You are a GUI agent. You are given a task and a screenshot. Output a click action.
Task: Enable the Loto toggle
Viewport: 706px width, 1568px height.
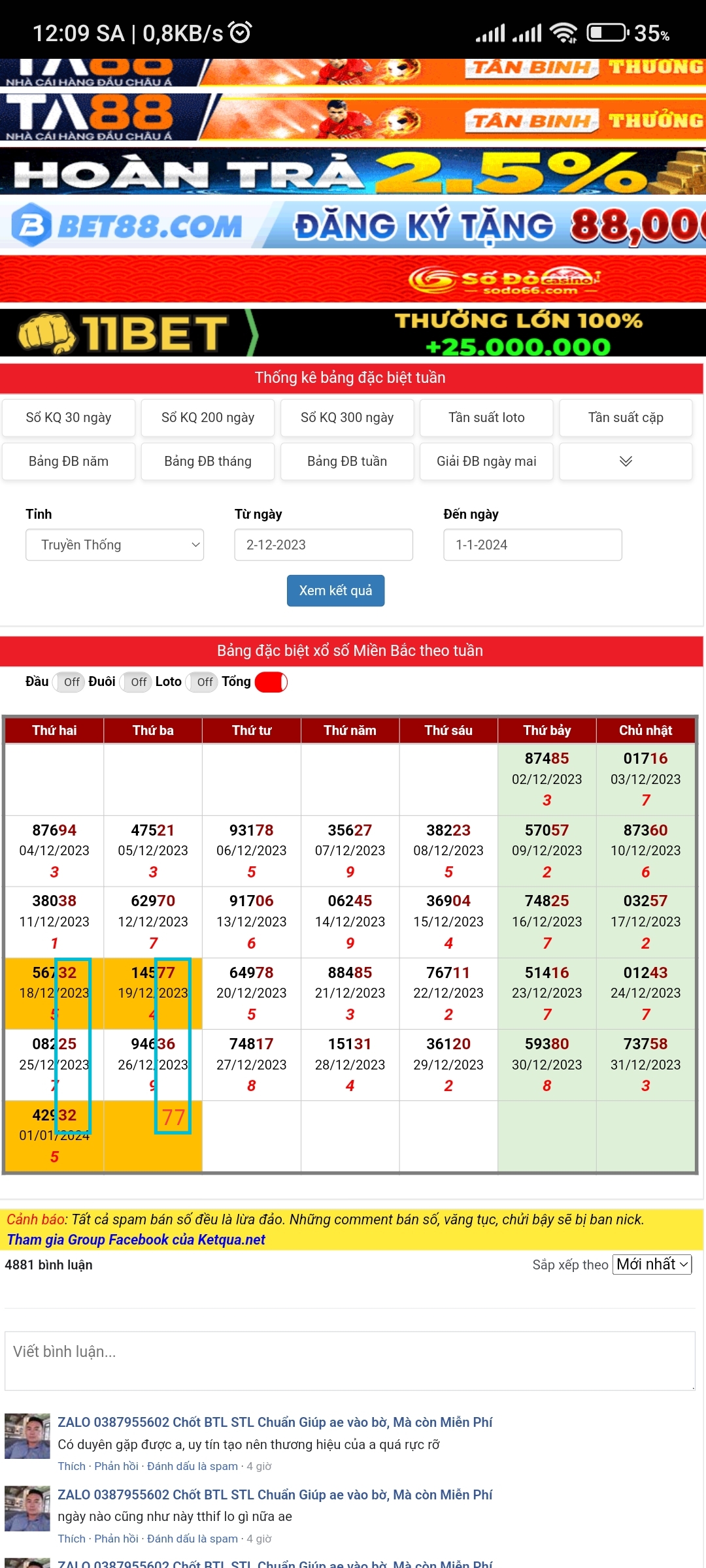pos(202,682)
